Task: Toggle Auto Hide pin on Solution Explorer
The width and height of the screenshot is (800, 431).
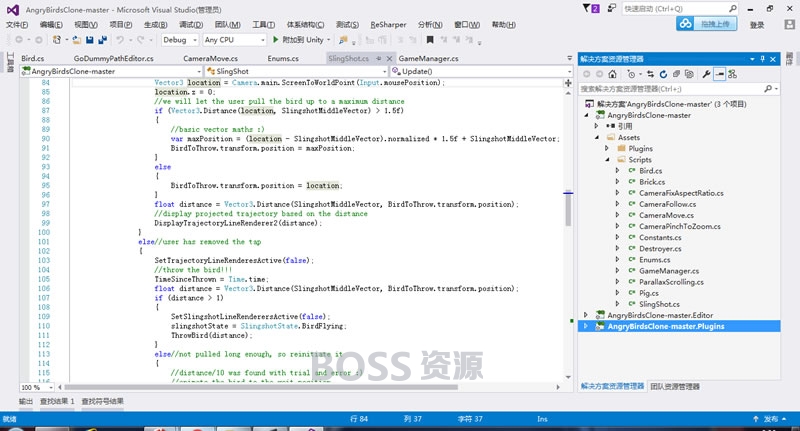Action: tap(763, 59)
